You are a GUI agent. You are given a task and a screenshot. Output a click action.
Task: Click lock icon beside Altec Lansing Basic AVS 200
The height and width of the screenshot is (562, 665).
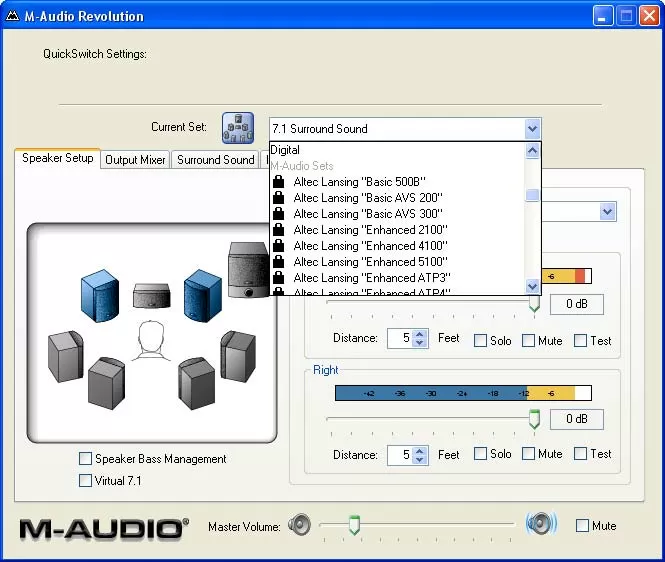pos(278,198)
